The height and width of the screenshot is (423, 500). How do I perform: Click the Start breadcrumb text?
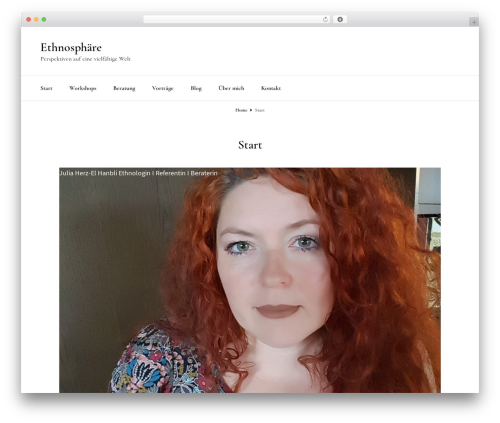point(260,110)
